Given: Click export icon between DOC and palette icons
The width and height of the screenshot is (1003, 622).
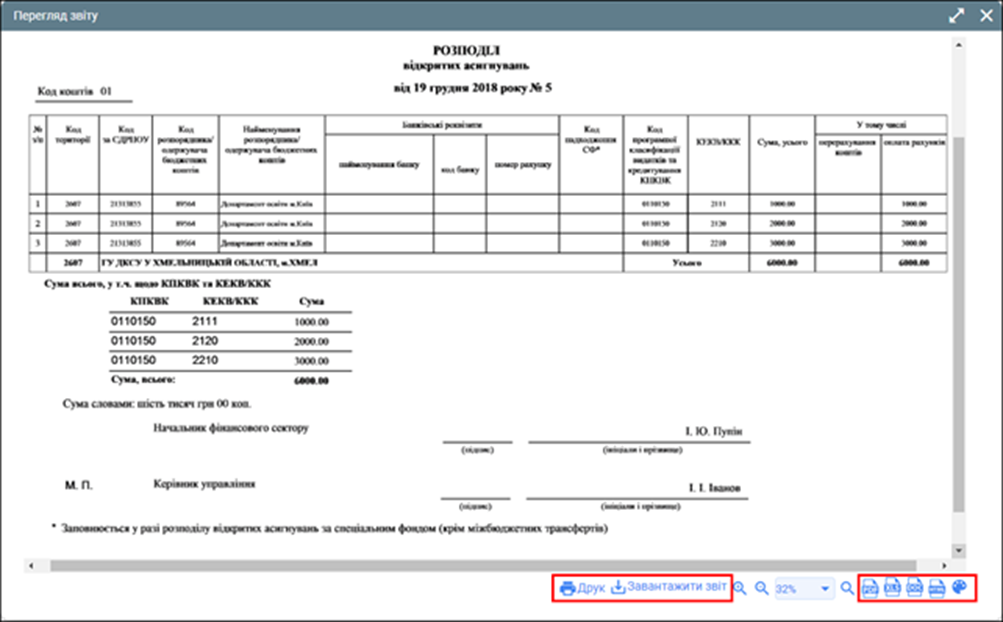Looking at the screenshot, I should point(937,589).
